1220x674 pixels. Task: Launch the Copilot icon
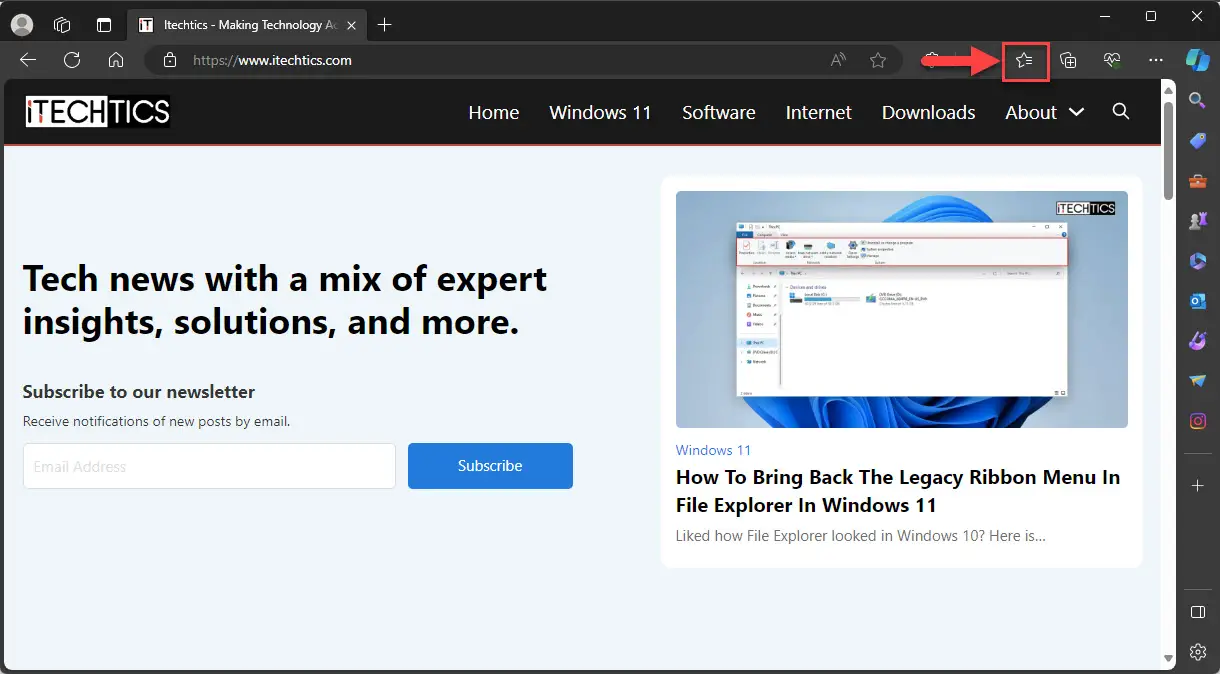click(1197, 60)
